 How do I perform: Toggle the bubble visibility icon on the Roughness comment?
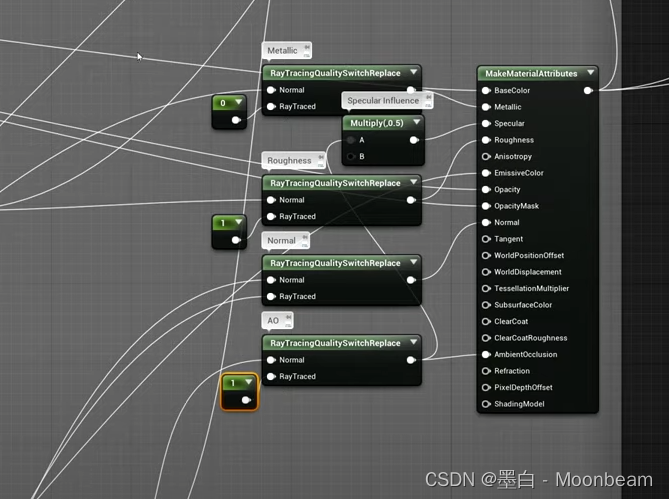coord(321,165)
